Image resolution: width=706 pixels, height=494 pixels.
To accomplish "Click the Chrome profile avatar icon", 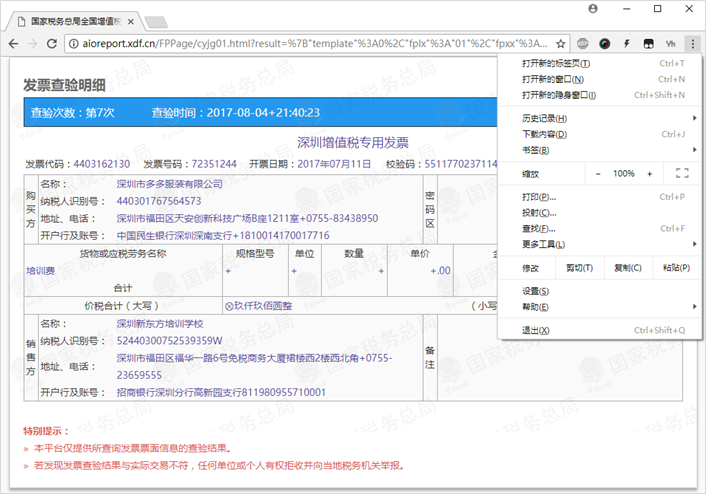I will [593, 9].
